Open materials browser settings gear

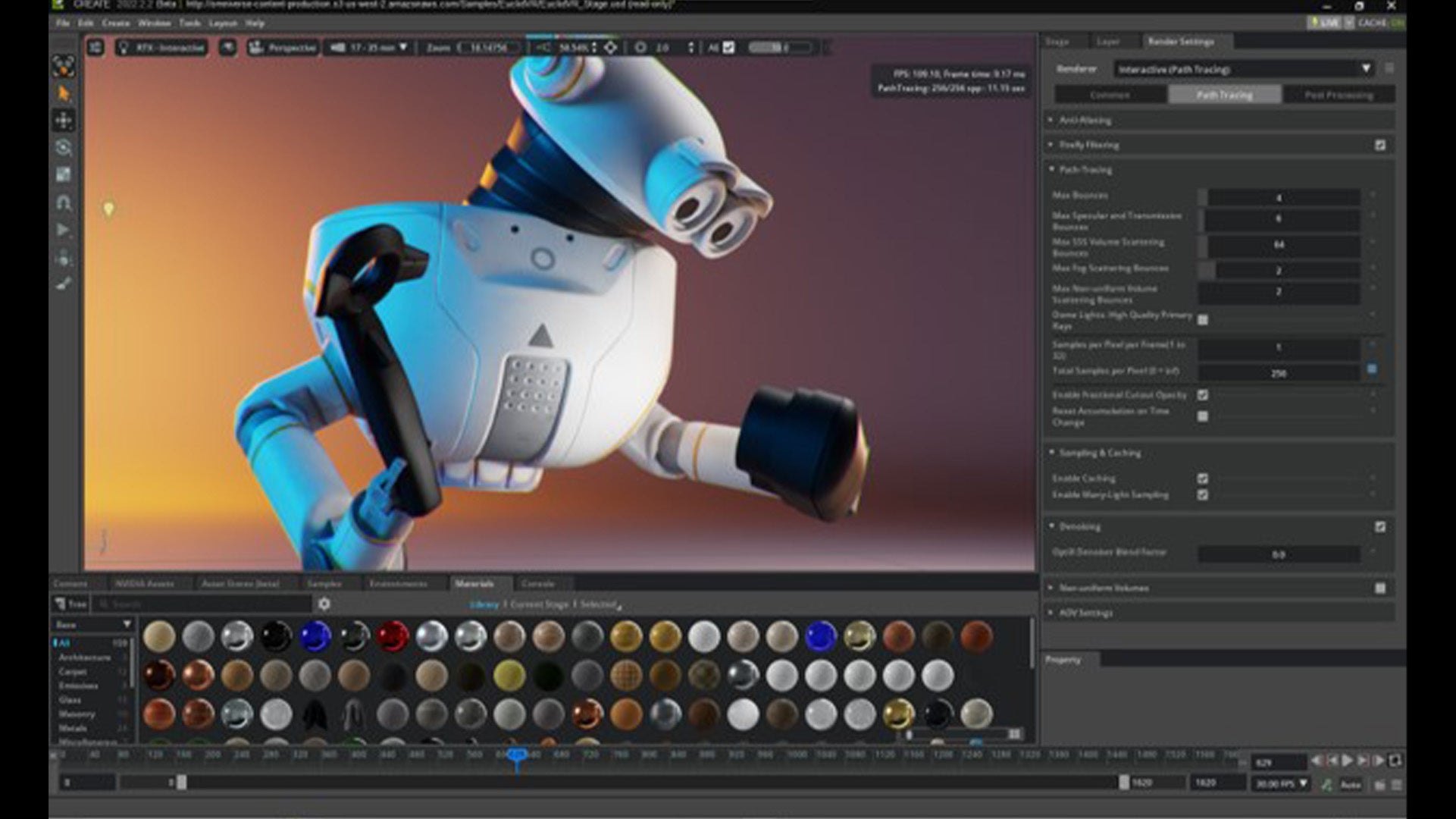pyautogui.click(x=324, y=604)
